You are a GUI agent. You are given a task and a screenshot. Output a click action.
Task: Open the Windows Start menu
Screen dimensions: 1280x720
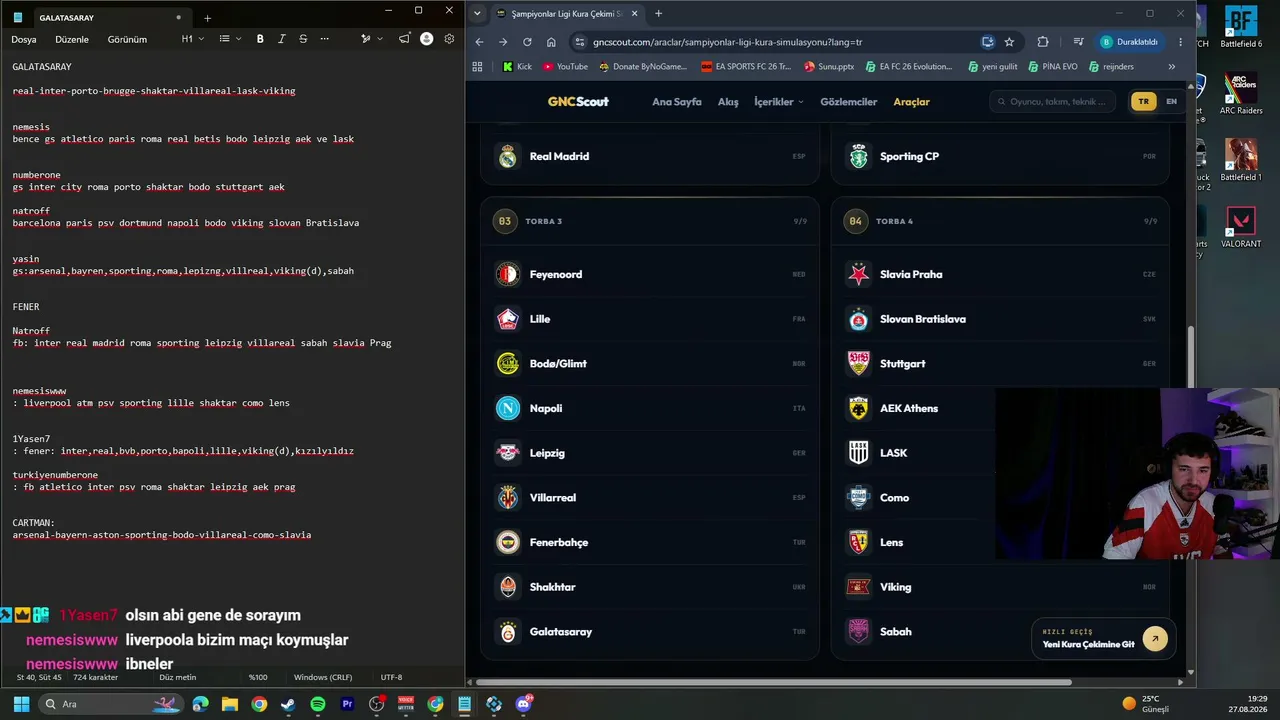(x=21, y=704)
